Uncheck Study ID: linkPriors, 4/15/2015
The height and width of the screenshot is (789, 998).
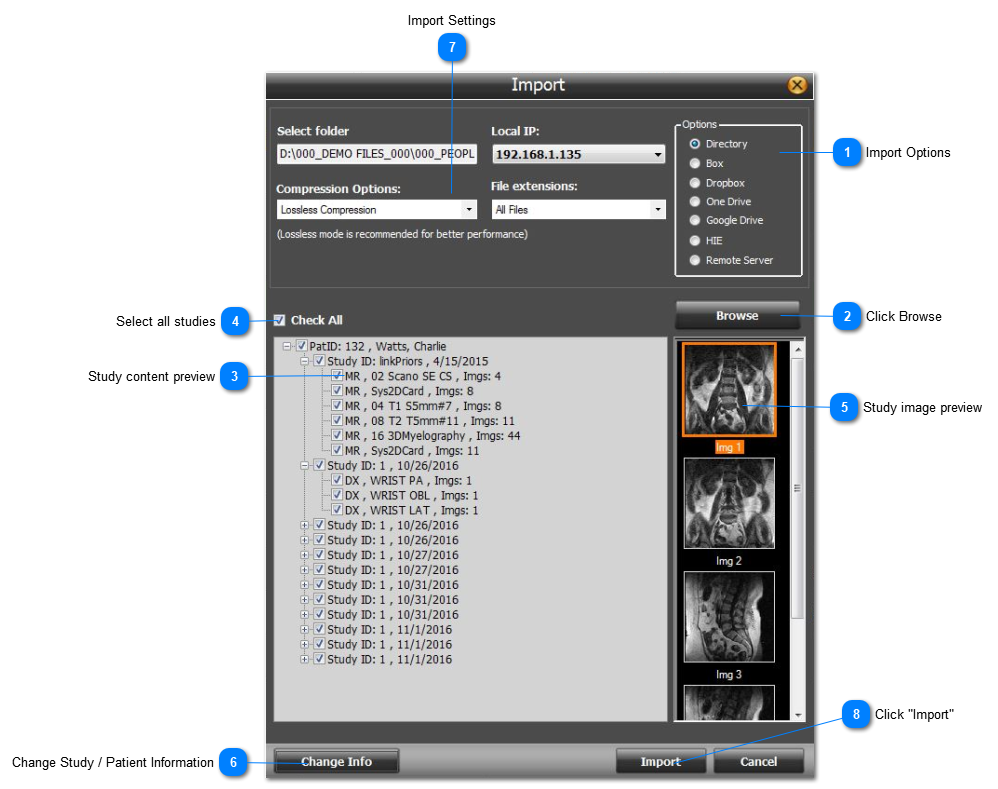pyautogui.click(x=320, y=361)
